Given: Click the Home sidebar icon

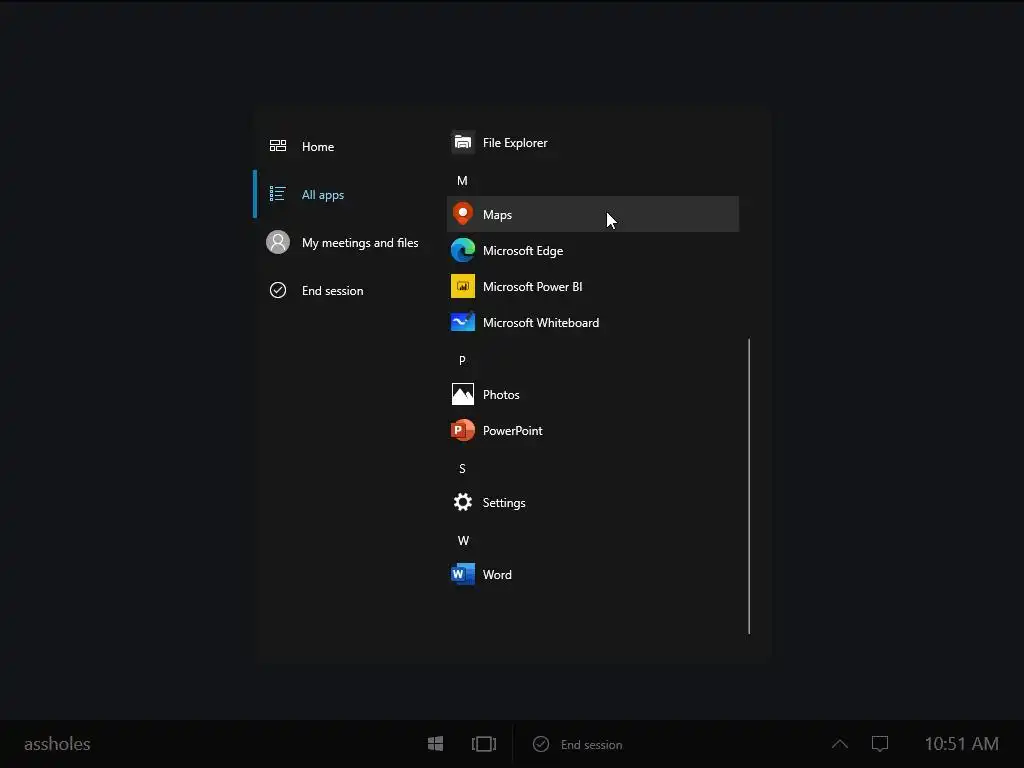Looking at the screenshot, I should (x=278, y=146).
